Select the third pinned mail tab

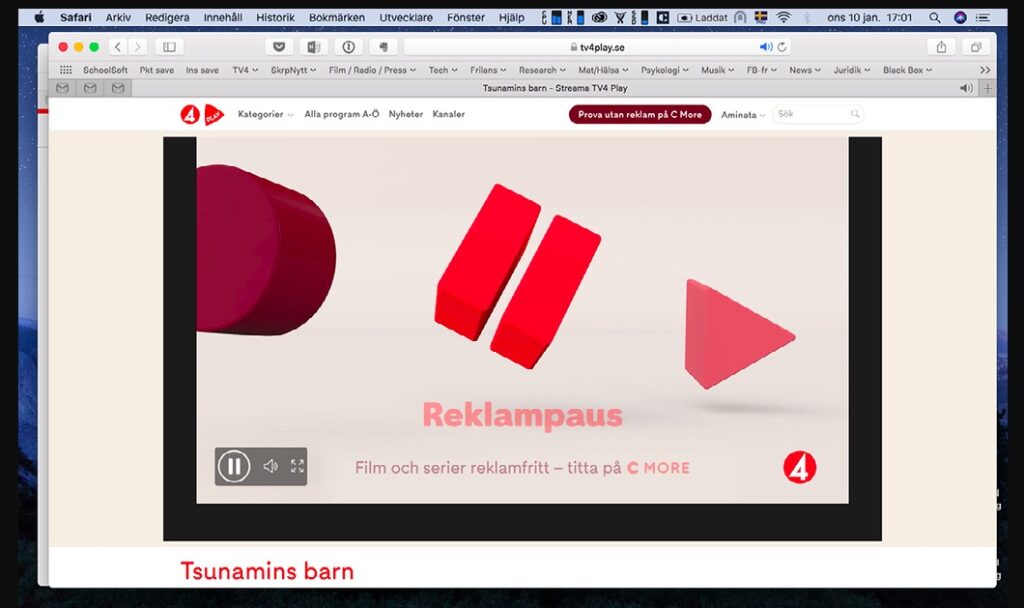[x=118, y=88]
